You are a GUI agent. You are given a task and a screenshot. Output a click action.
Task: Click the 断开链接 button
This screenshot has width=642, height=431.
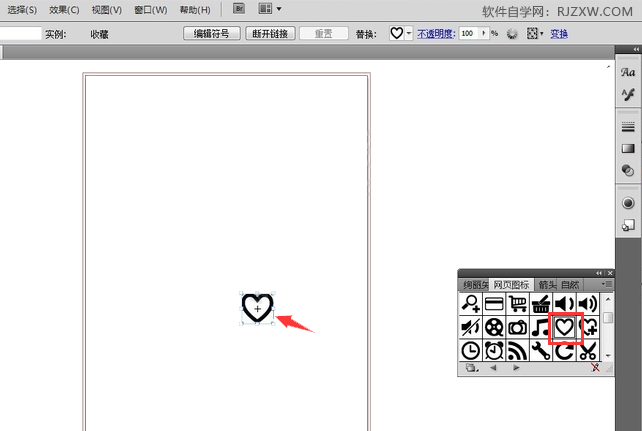click(270, 34)
